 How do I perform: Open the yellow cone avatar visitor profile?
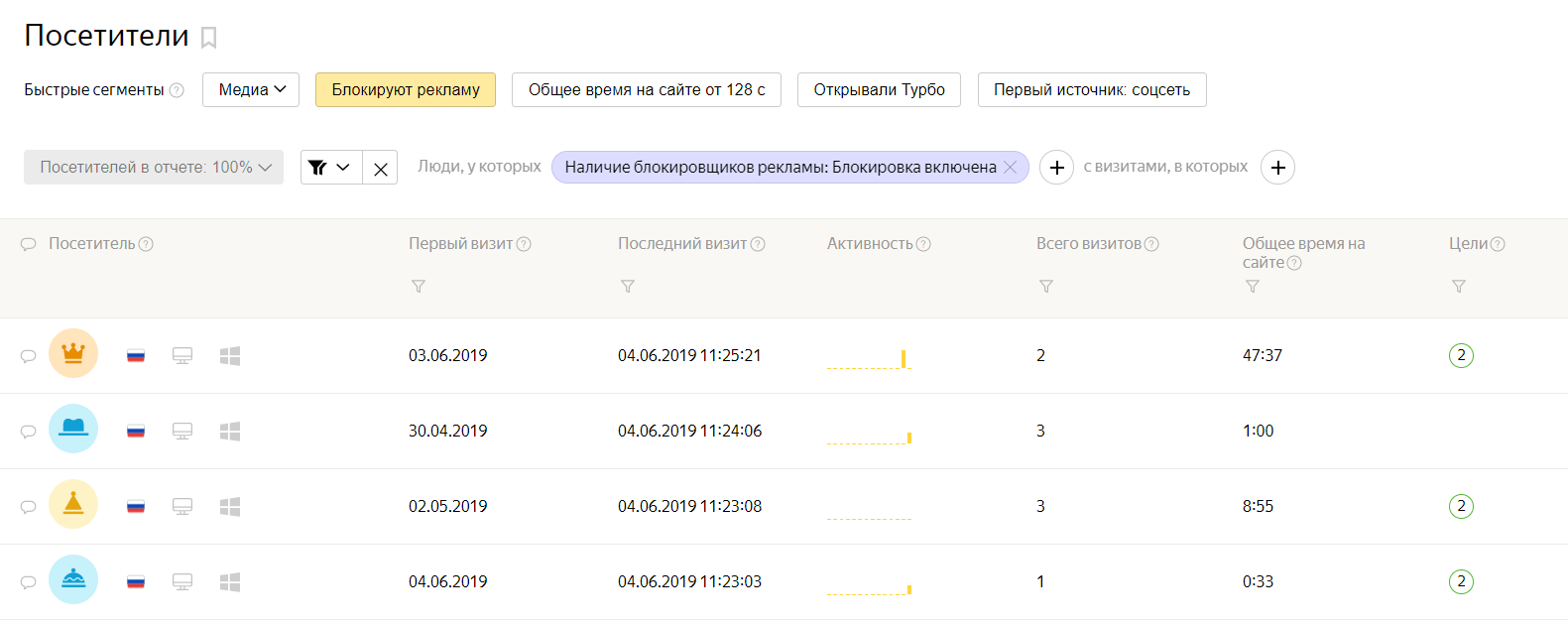click(x=73, y=504)
